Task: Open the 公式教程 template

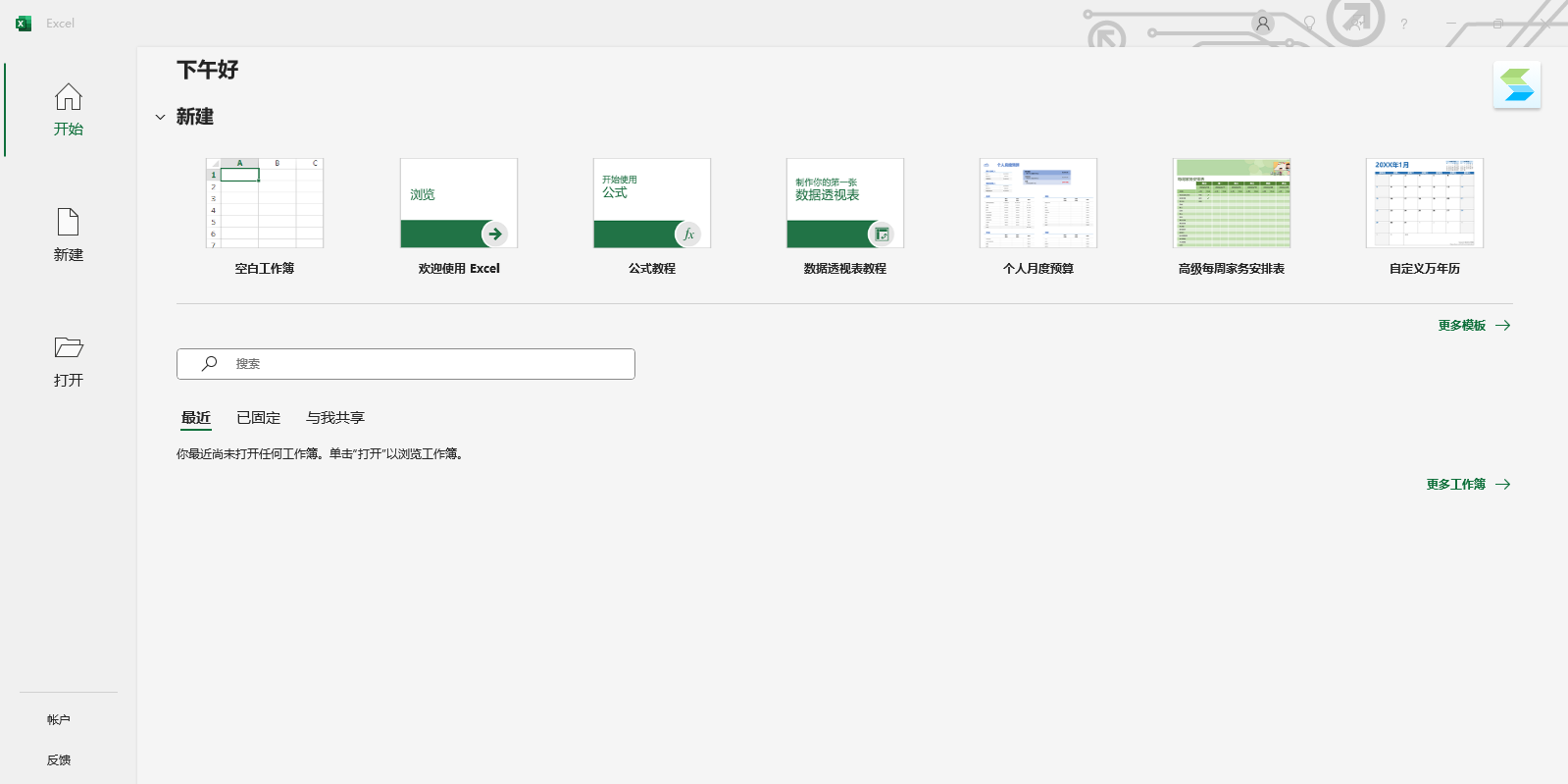Action: 651,204
